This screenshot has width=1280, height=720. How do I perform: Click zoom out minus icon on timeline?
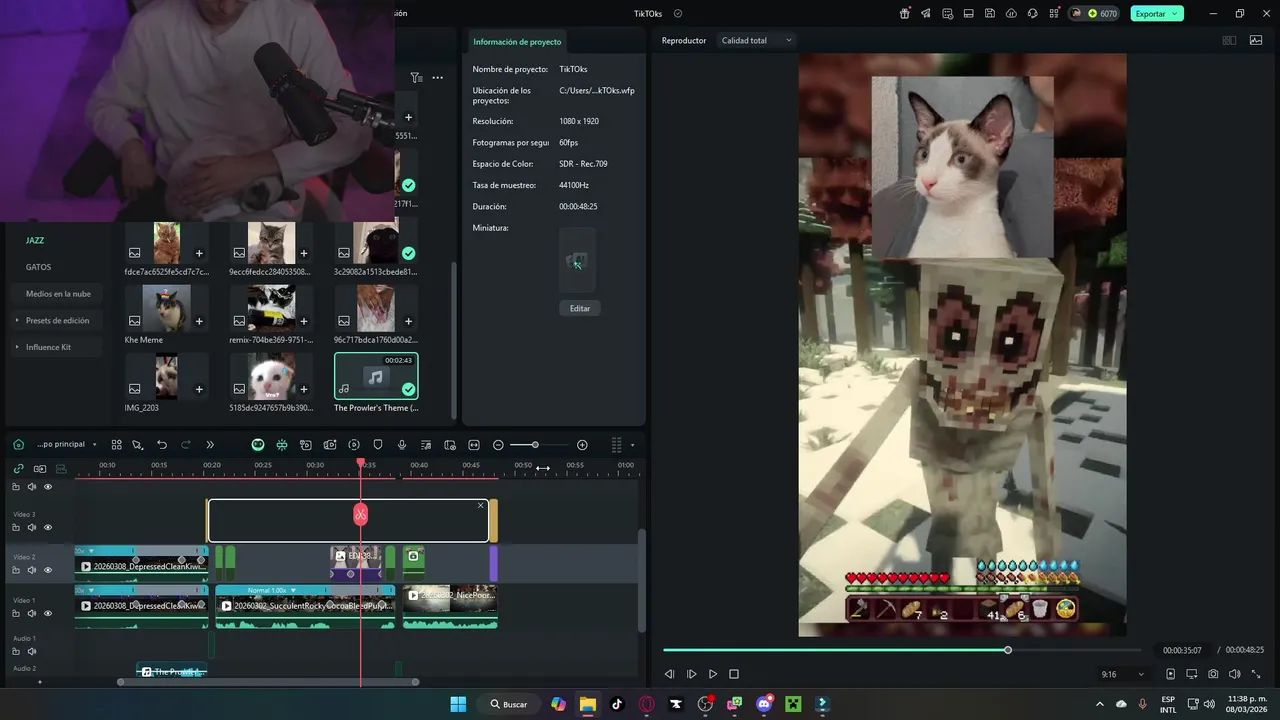click(x=498, y=444)
